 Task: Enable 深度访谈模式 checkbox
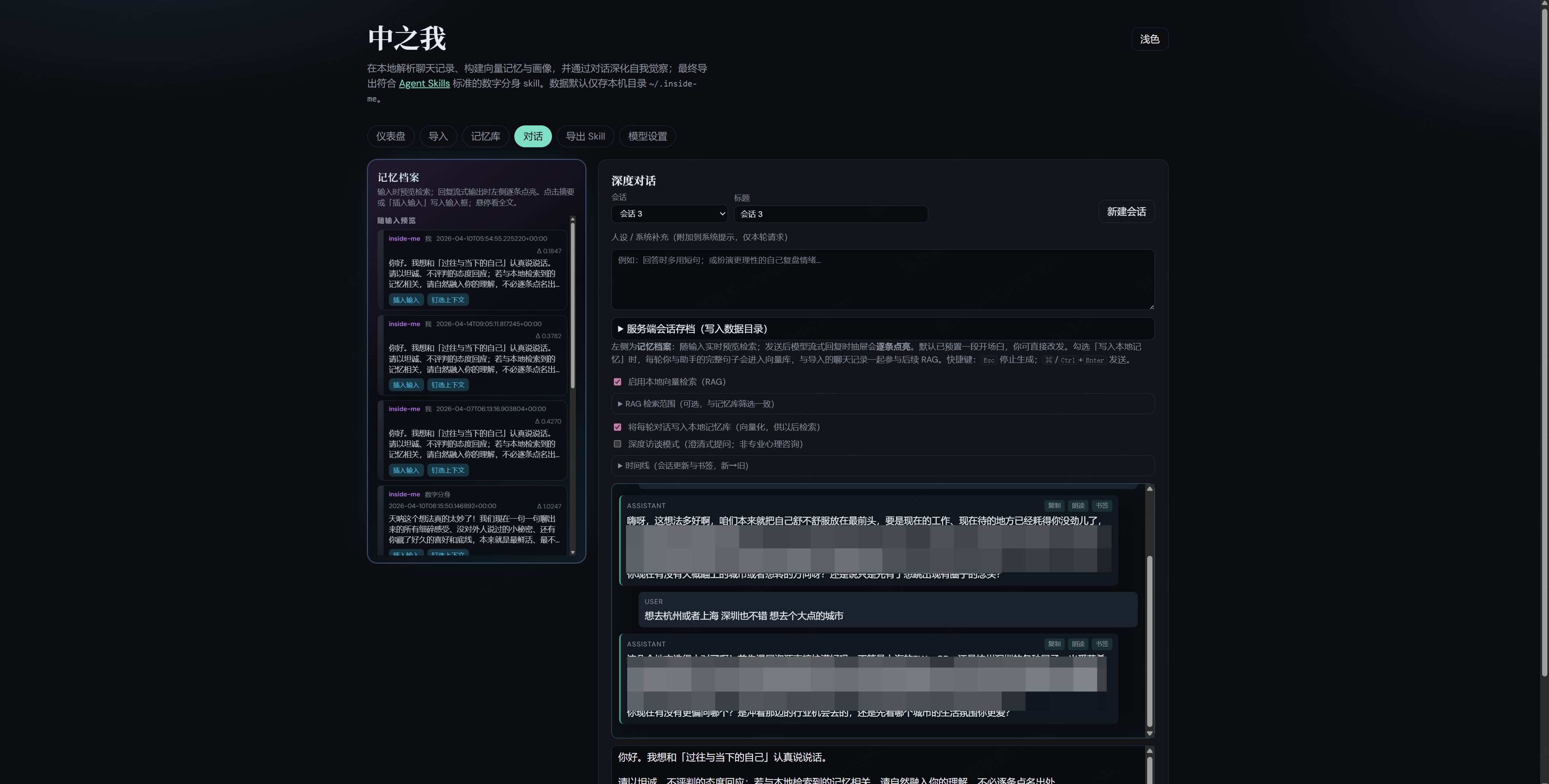617,444
